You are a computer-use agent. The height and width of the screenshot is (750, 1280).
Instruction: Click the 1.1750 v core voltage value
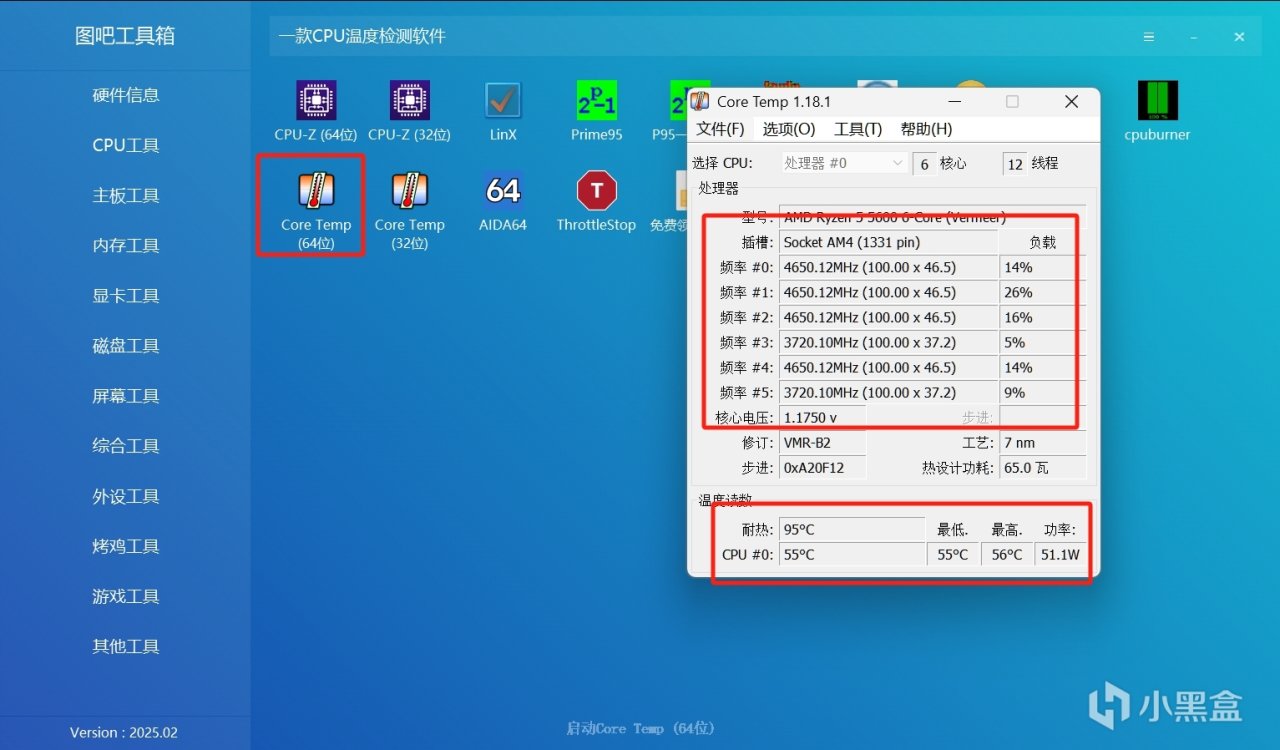point(823,417)
